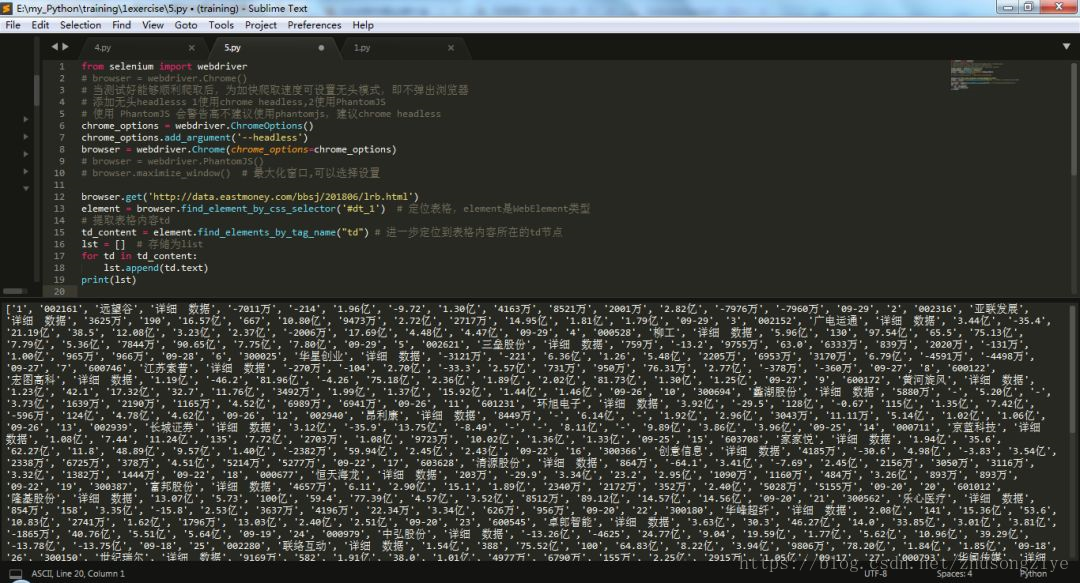Click the 'chrome_options.add_argument' code line
Viewport: 1080px width, 583px height.
pos(194,137)
